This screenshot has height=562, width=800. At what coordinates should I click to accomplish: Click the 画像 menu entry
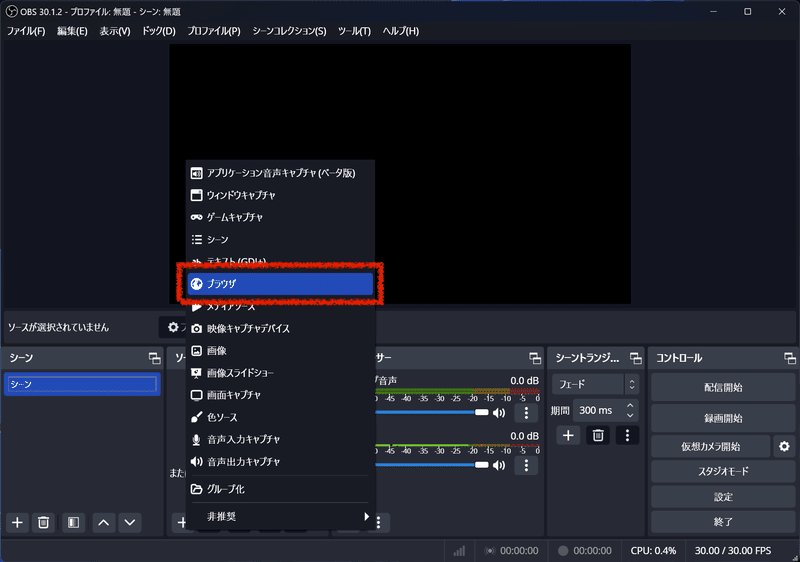click(x=280, y=351)
